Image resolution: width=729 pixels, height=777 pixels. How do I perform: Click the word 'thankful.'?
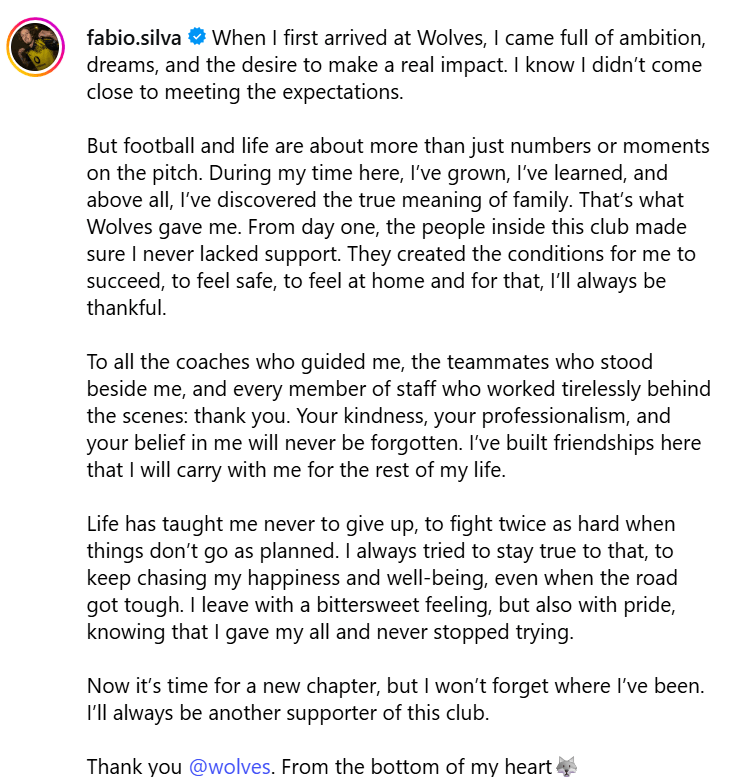[127, 308]
